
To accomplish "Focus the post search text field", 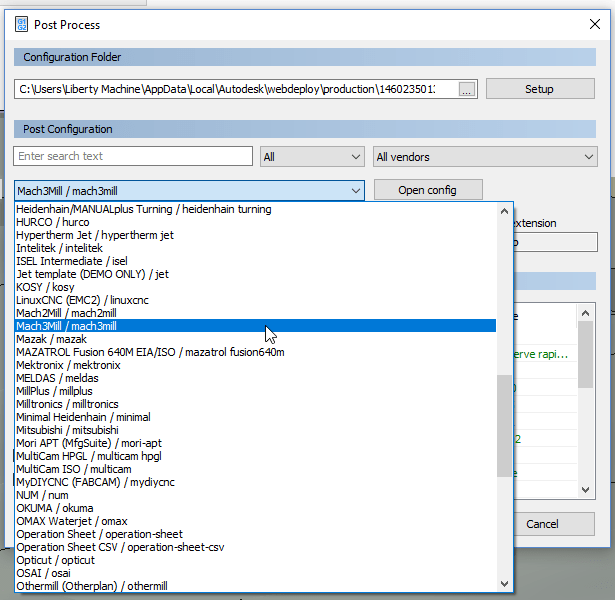I will click(x=133, y=156).
